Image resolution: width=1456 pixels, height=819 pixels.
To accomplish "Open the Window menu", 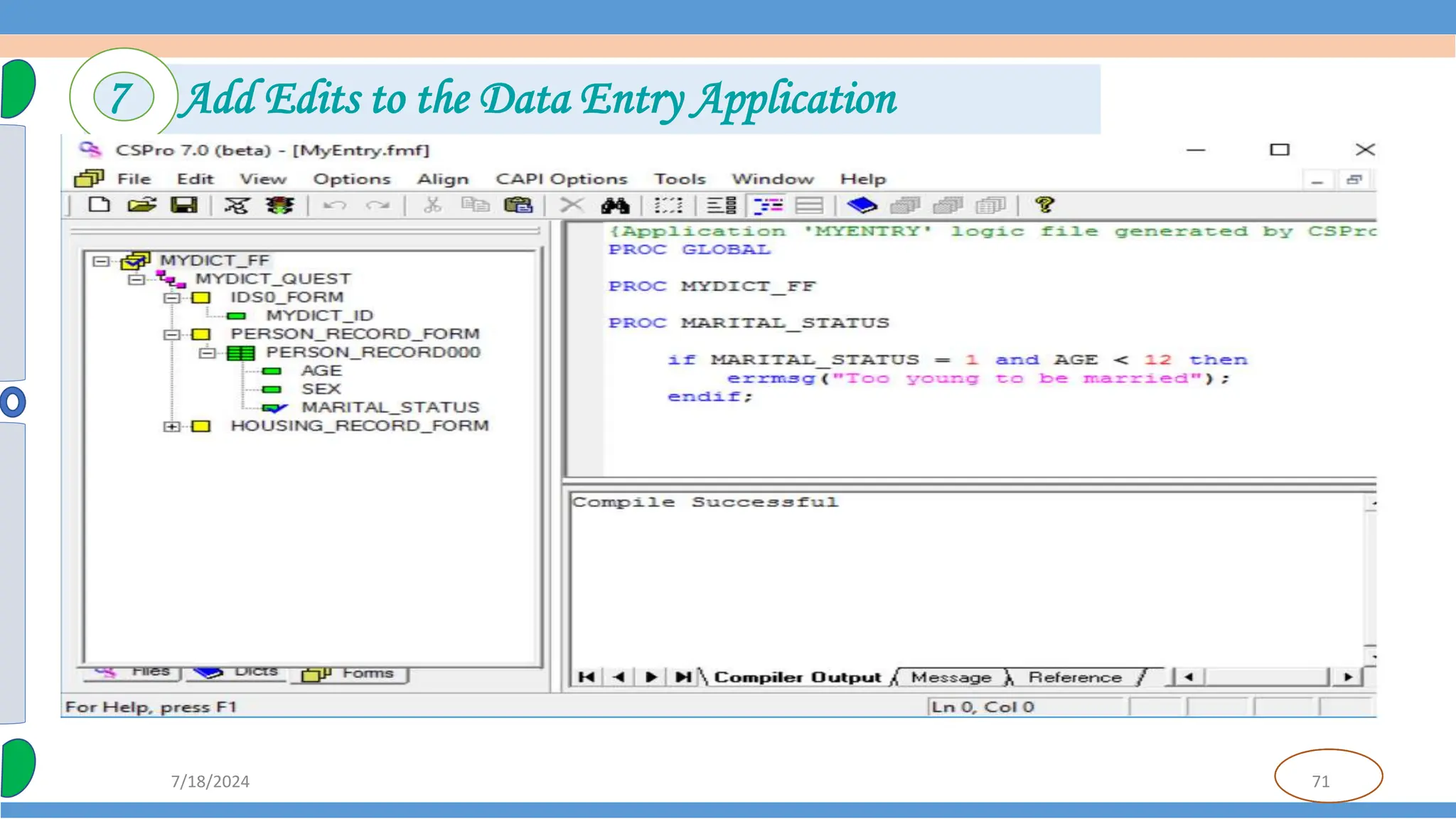I will pyautogui.click(x=773, y=179).
